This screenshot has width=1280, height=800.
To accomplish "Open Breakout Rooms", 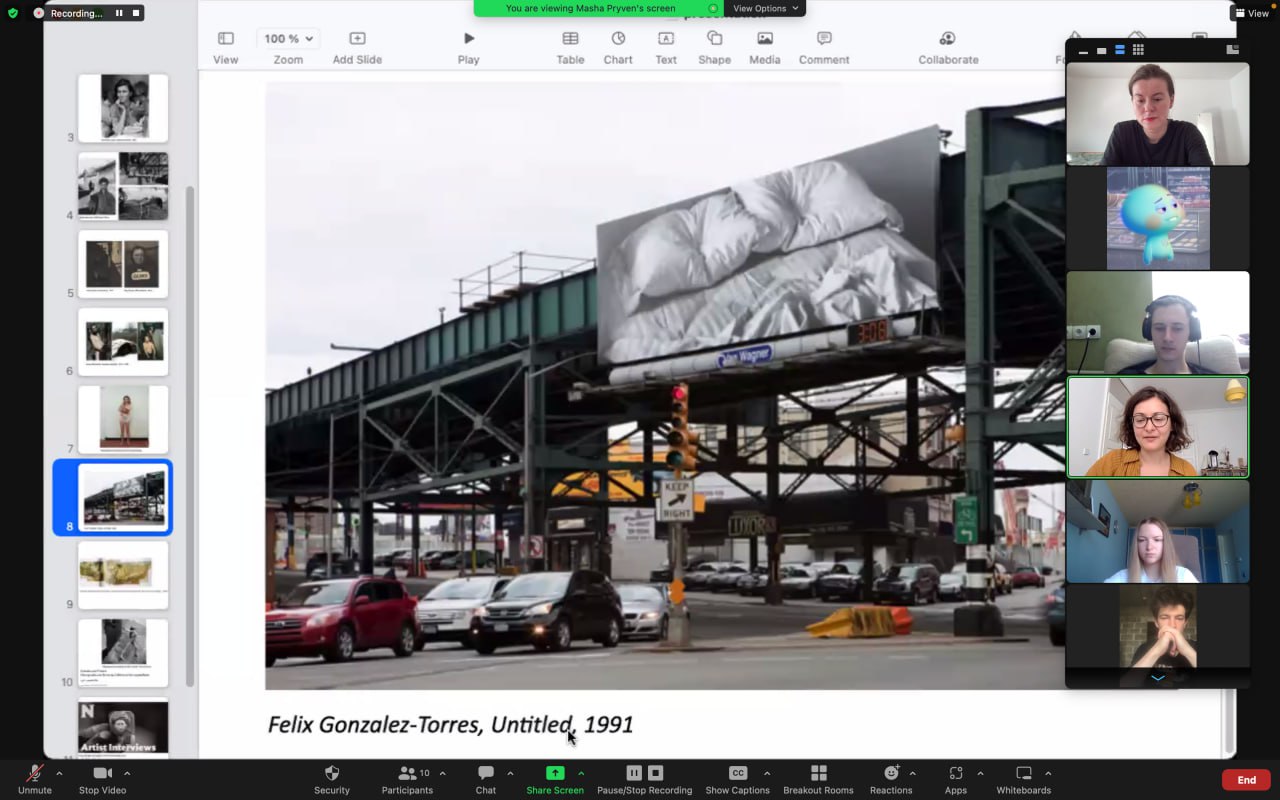I will (818, 773).
